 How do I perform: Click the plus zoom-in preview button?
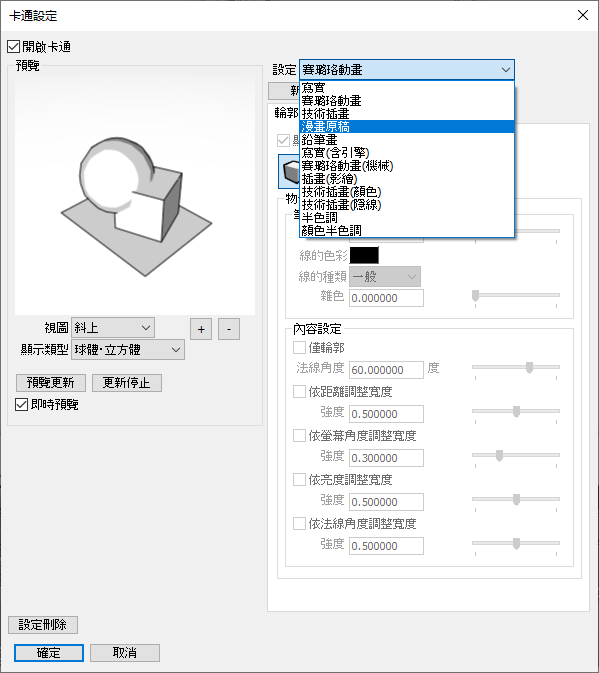click(201, 329)
